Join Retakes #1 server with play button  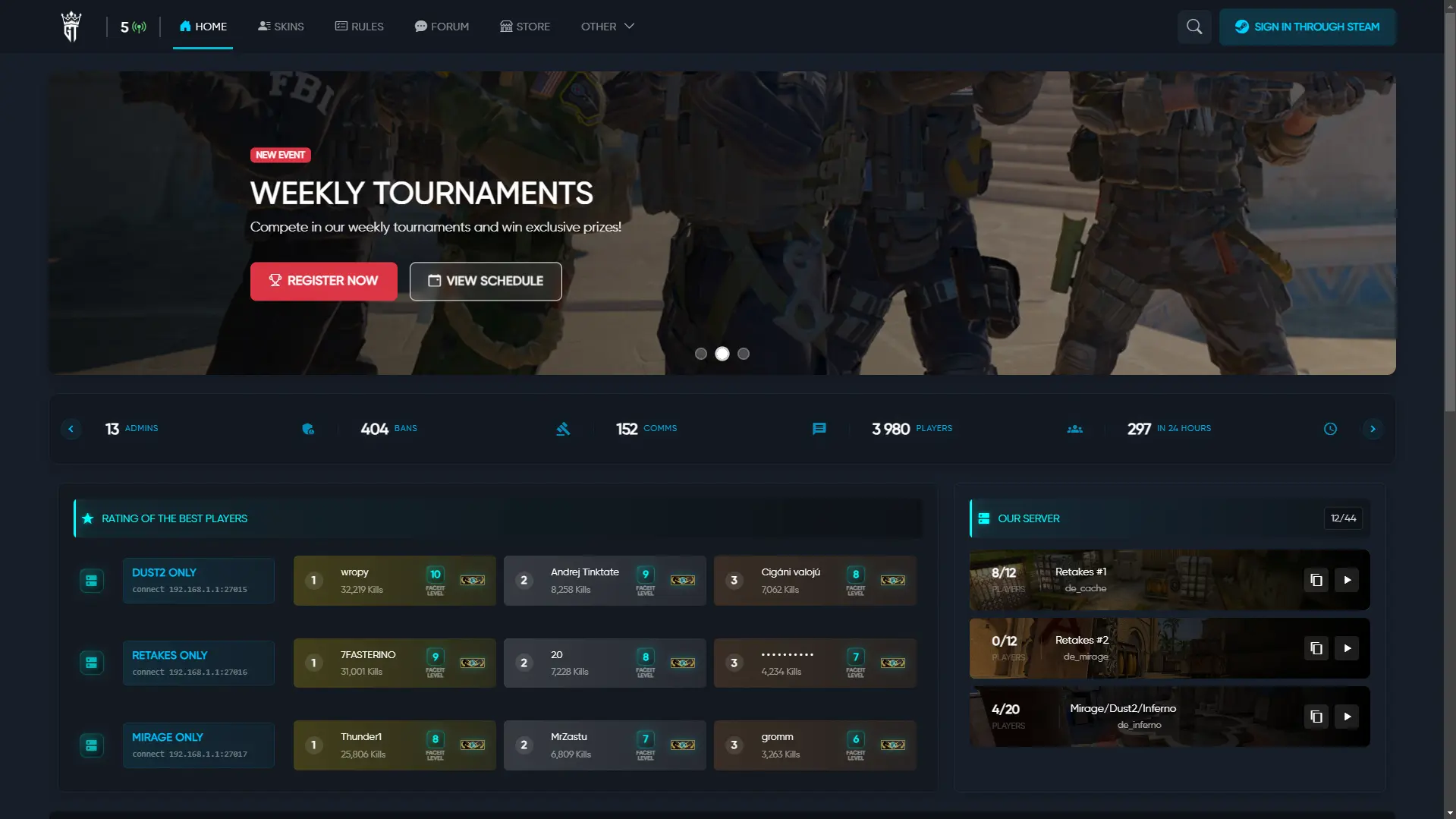[1347, 580]
